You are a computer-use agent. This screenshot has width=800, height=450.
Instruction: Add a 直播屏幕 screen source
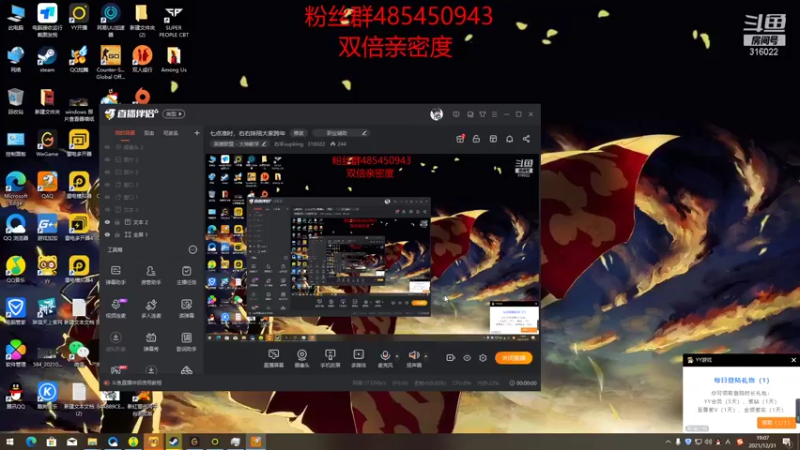[x=273, y=358]
